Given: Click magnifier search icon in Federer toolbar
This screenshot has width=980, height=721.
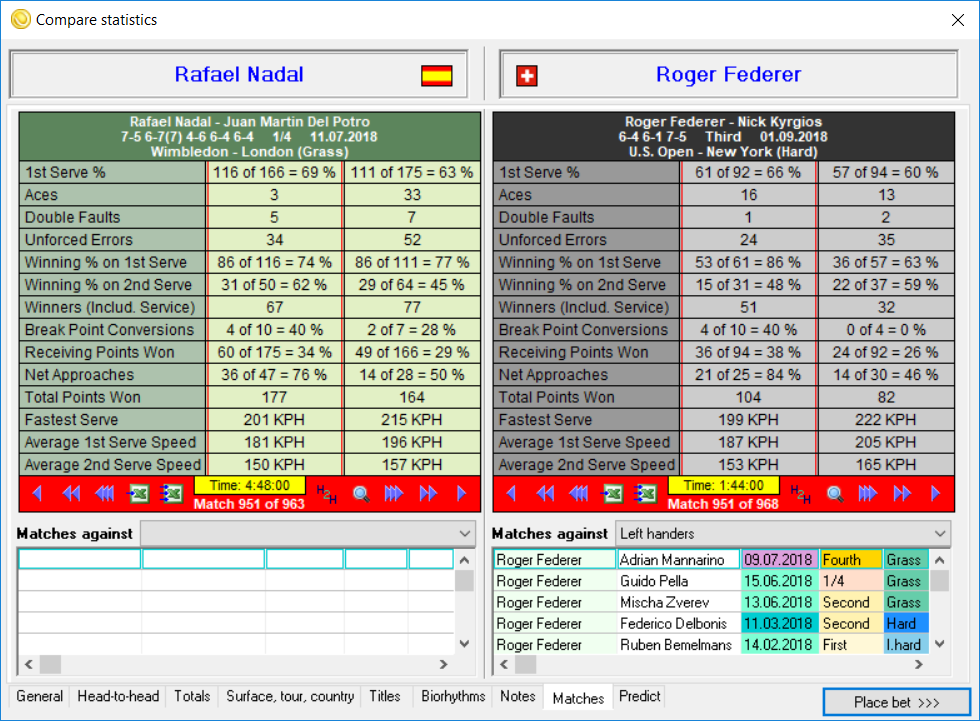Looking at the screenshot, I should 834,494.
